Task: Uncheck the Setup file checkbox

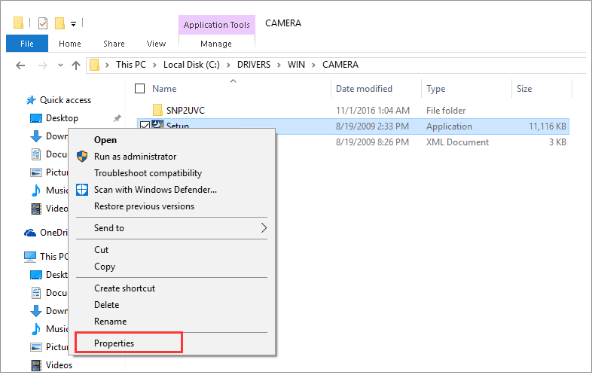Action: pyautogui.click(x=145, y=125)
